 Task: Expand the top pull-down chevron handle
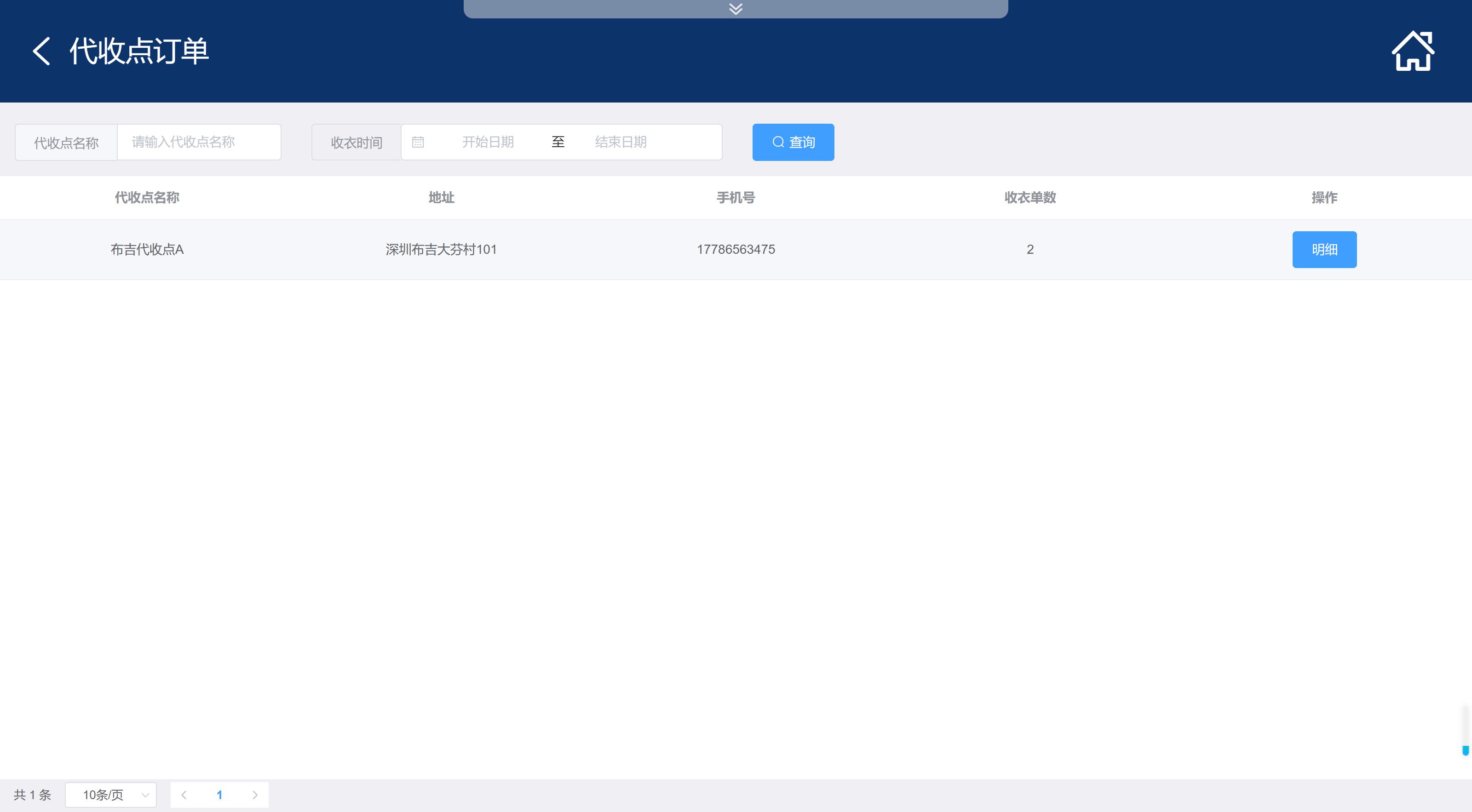click(x=736, y=9)
